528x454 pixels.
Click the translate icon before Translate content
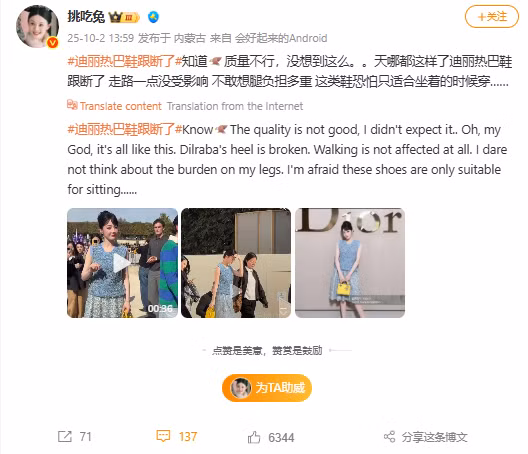[72, 105]
